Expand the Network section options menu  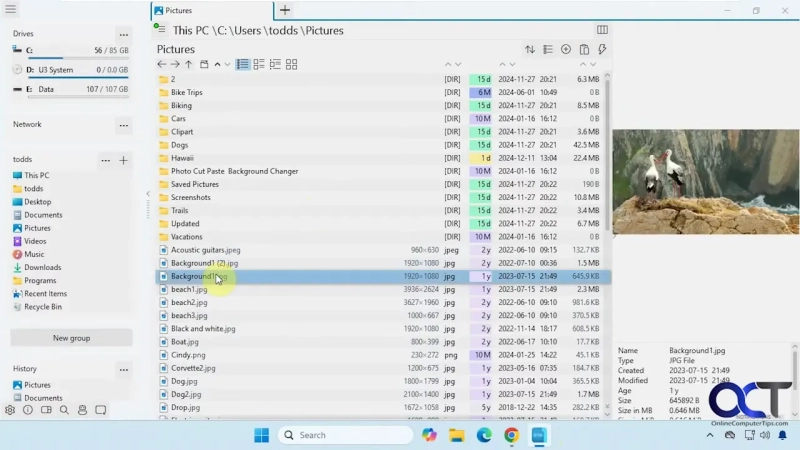tap(123, 125)
